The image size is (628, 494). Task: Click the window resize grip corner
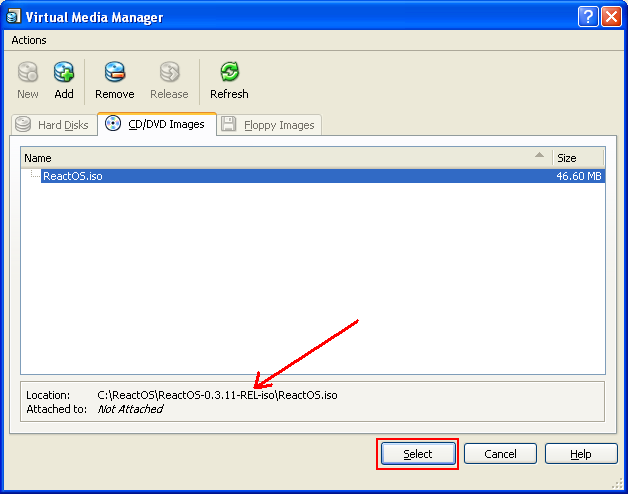(x=617, y=484)
